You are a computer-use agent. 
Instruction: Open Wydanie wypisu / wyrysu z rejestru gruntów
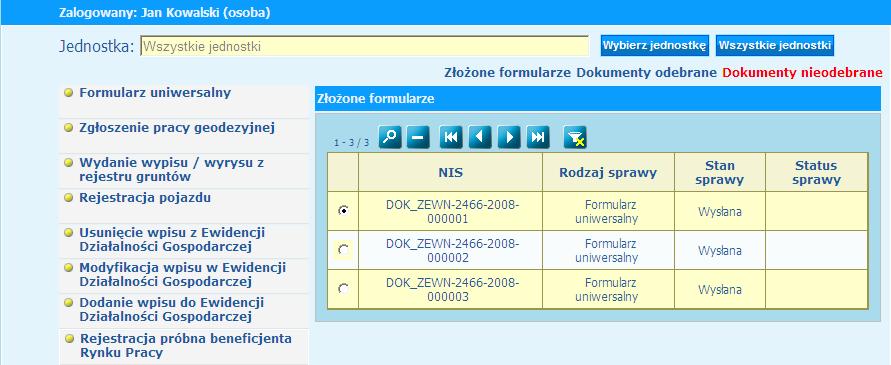pyautogui.click(x=172, y=169)
